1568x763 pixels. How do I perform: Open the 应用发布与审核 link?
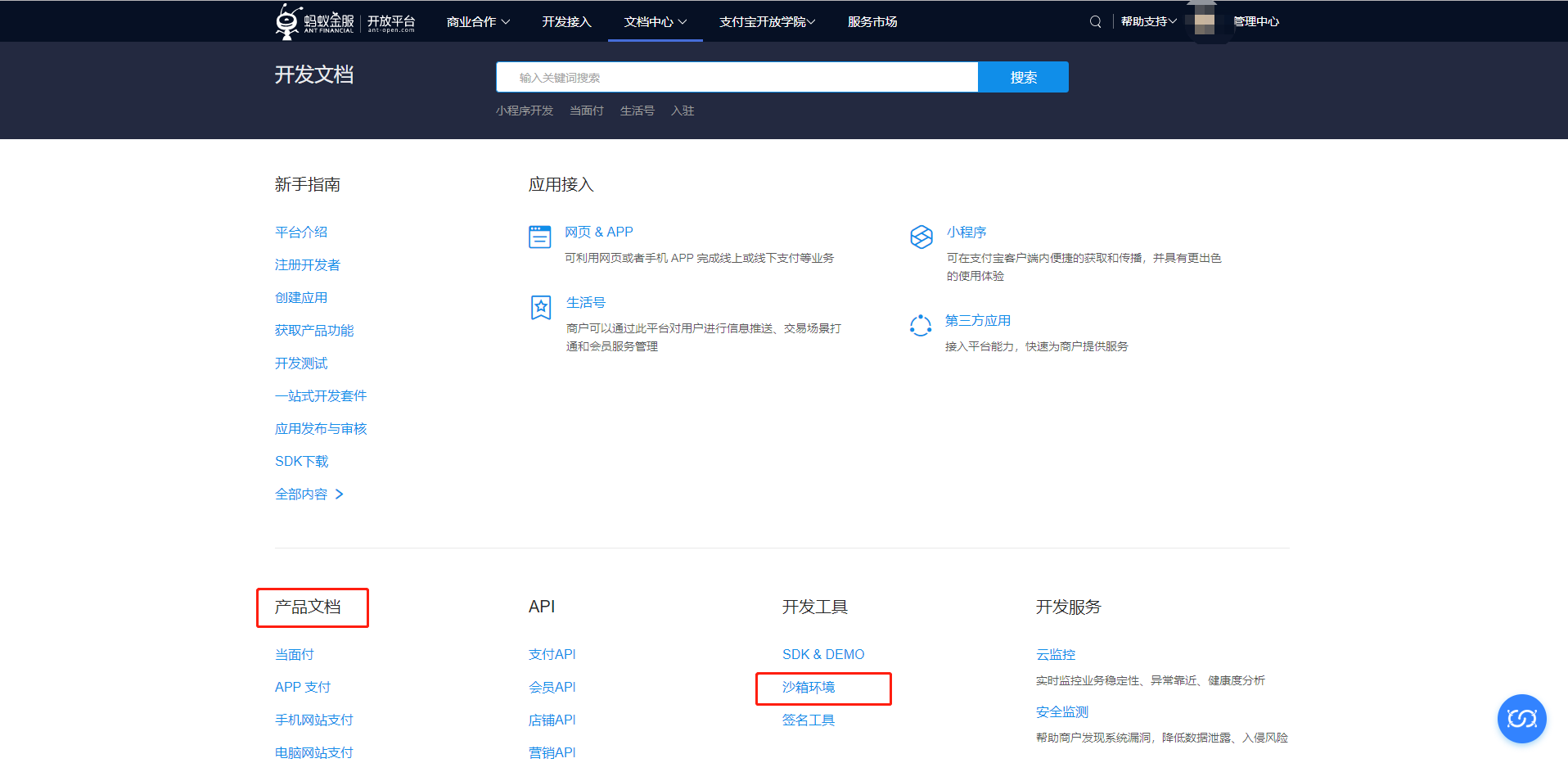coord(321,429)
